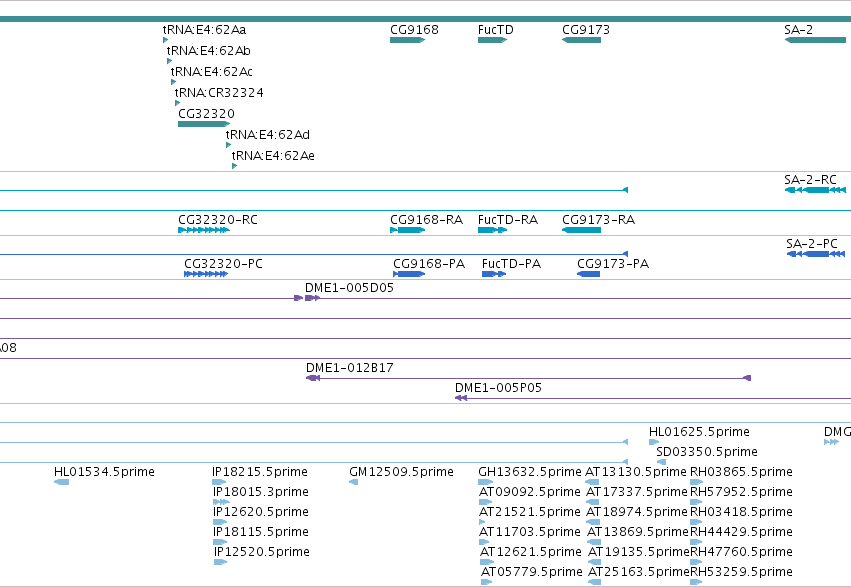Select the tRNA:E4:62Ae label
Viewport: 851px width, 587px height.
click(x=273, y=156)
